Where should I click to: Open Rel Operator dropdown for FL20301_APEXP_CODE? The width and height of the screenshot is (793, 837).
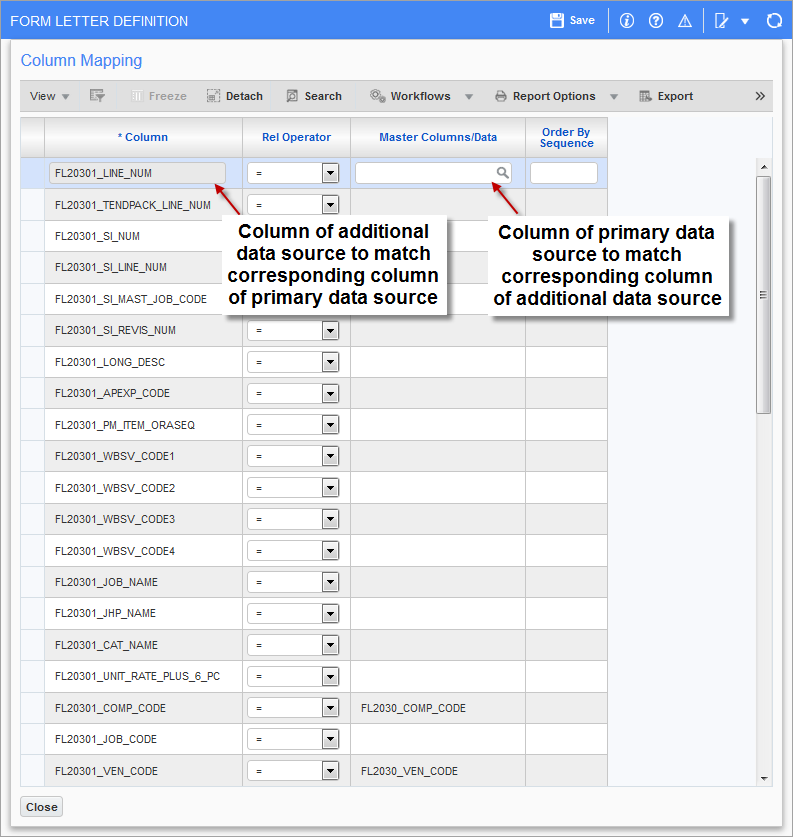tap(330, 393)
